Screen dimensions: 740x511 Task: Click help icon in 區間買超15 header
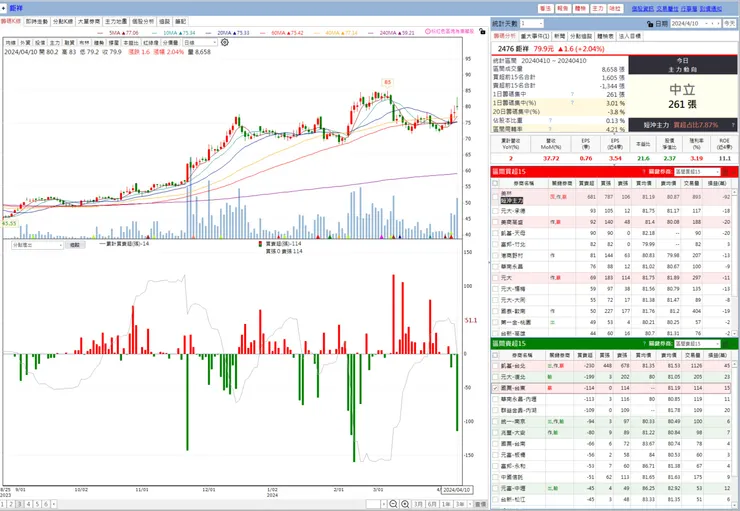pyautogui.click(x=644, y=172)
